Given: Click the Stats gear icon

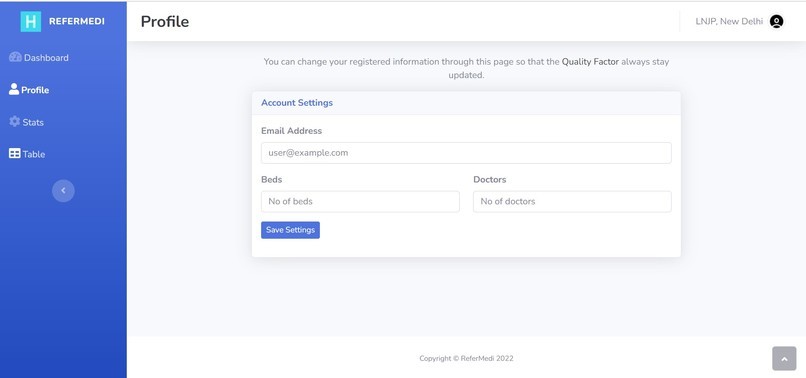Looking at the screenshot, I should pos(14,121).
